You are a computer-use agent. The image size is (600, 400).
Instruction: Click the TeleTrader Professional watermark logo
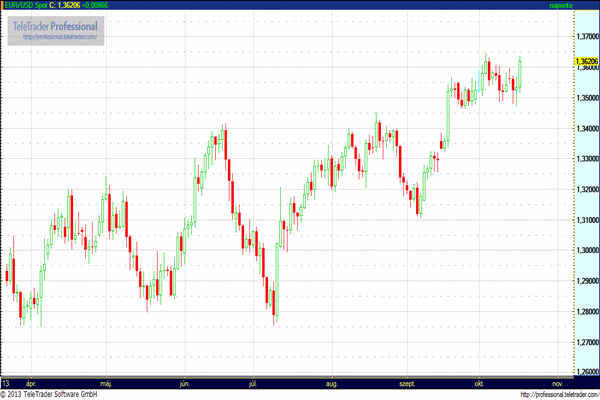pos(56,24)
